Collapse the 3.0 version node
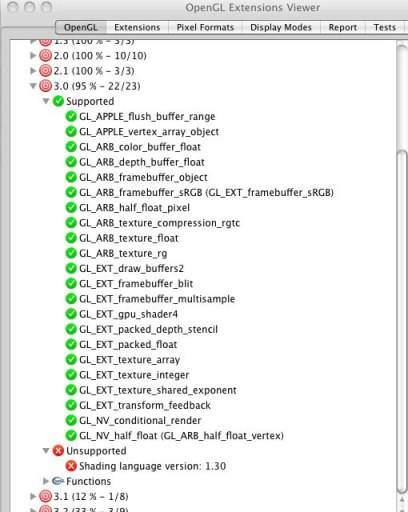The width and height of the screenshot is (408, 512). tap(33, 86)
